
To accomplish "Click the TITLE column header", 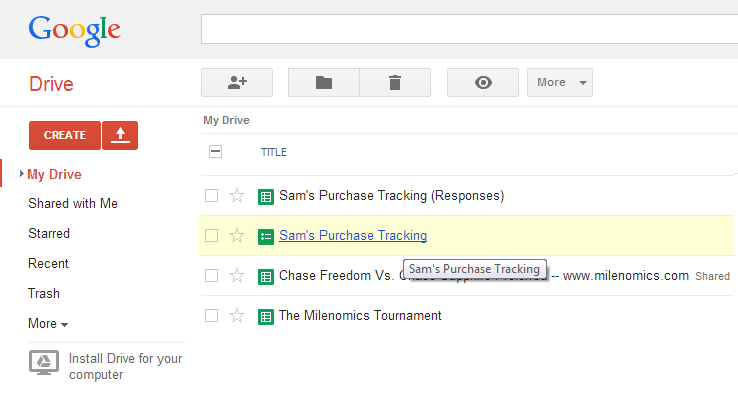I will (x=273, y=152).
